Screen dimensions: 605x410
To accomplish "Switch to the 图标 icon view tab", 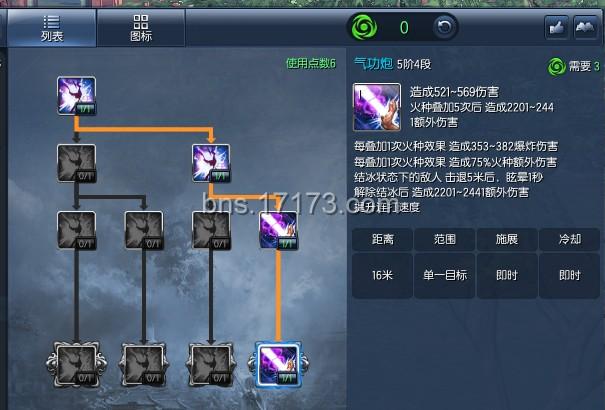I will (x=141, y=28).
